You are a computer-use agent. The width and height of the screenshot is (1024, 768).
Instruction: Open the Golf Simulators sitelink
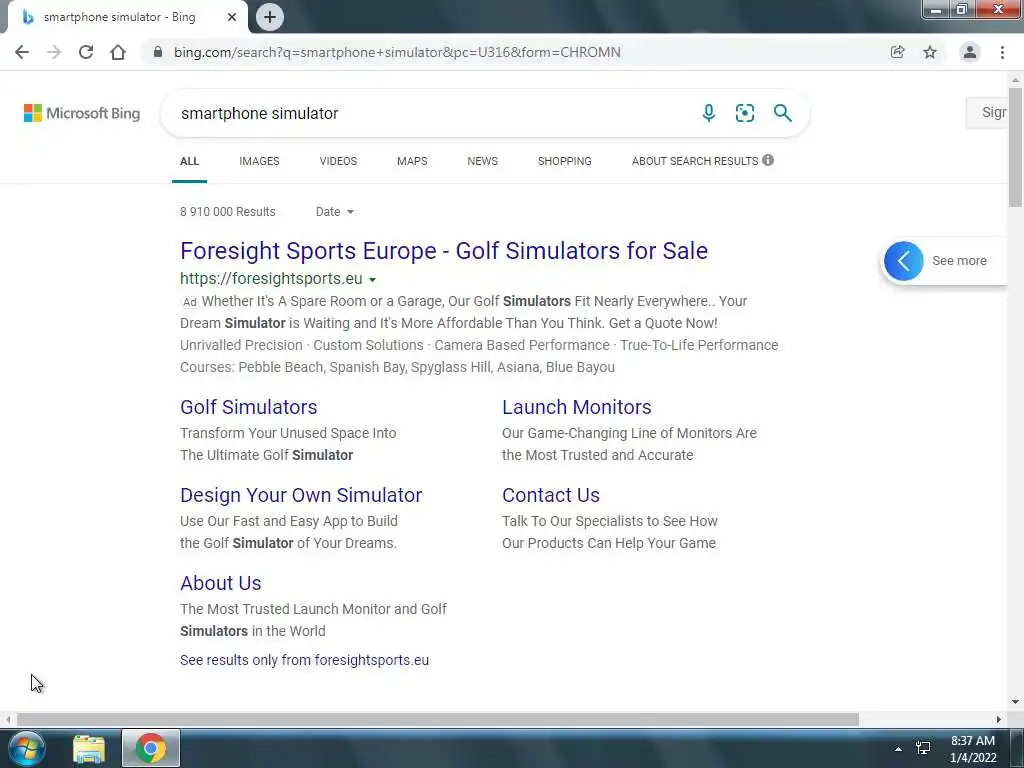(249, 407)
